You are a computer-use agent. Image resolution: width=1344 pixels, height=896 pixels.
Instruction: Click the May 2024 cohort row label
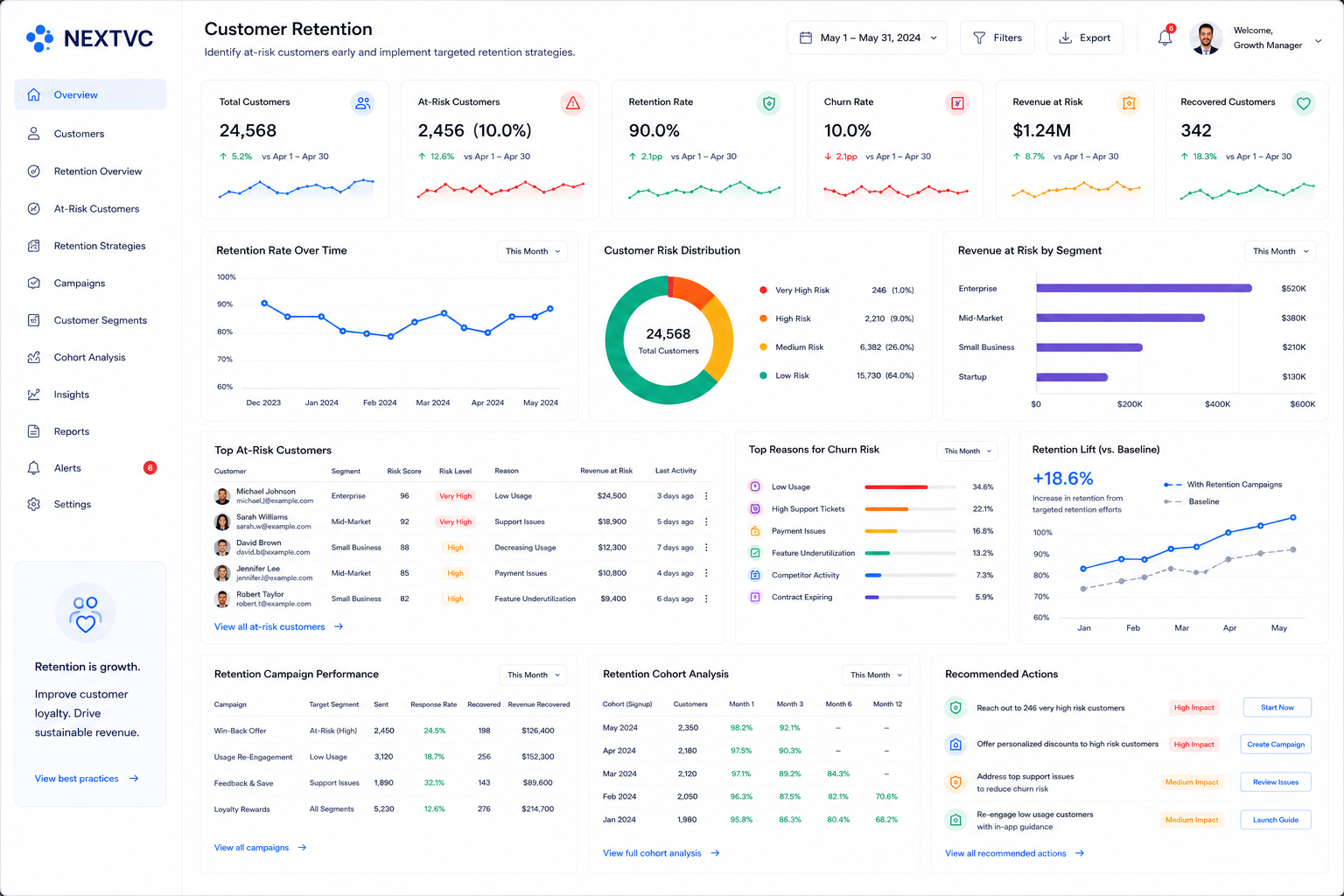click(619, 728)
